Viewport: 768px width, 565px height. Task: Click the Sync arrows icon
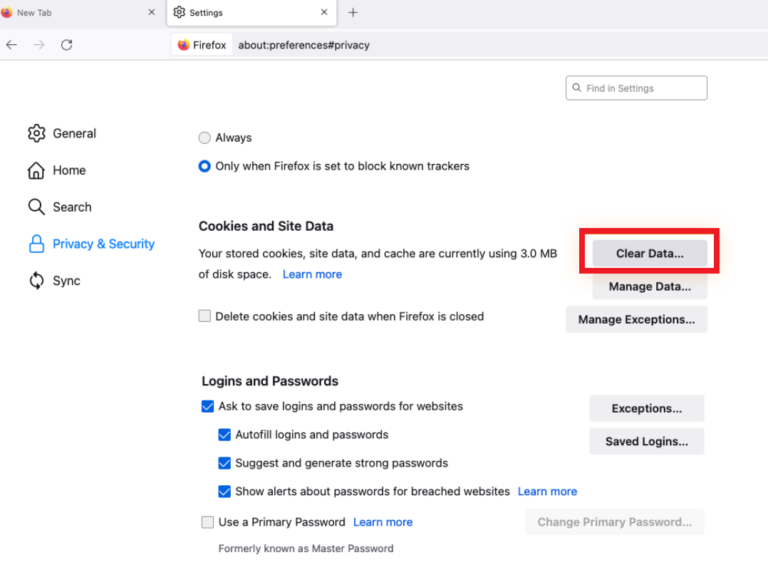tap(37, 281)
